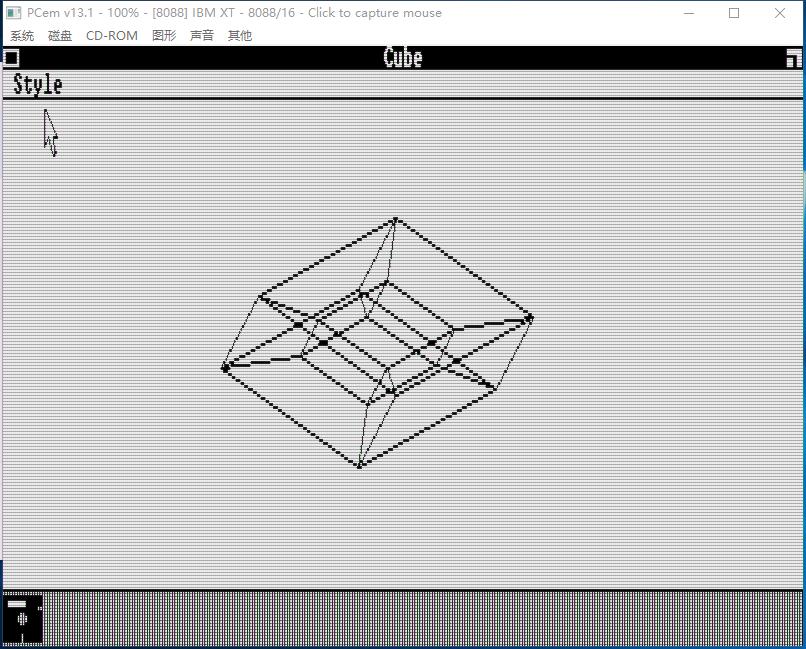Open the Cube window system menu box
Viewport: 806px width, 649px height.
coord(11,58)
